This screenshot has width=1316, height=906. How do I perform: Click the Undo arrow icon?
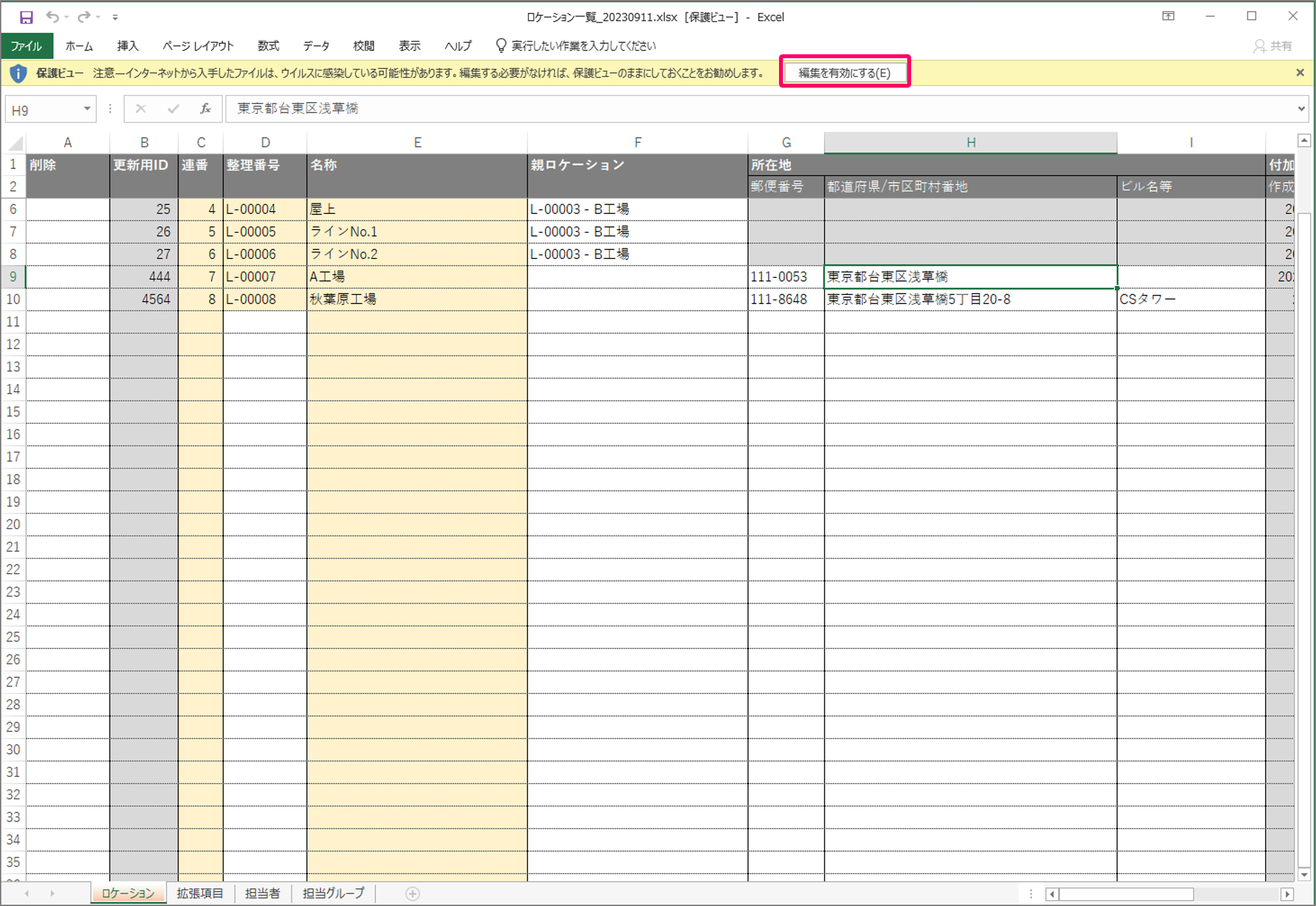tap(52, 17)
